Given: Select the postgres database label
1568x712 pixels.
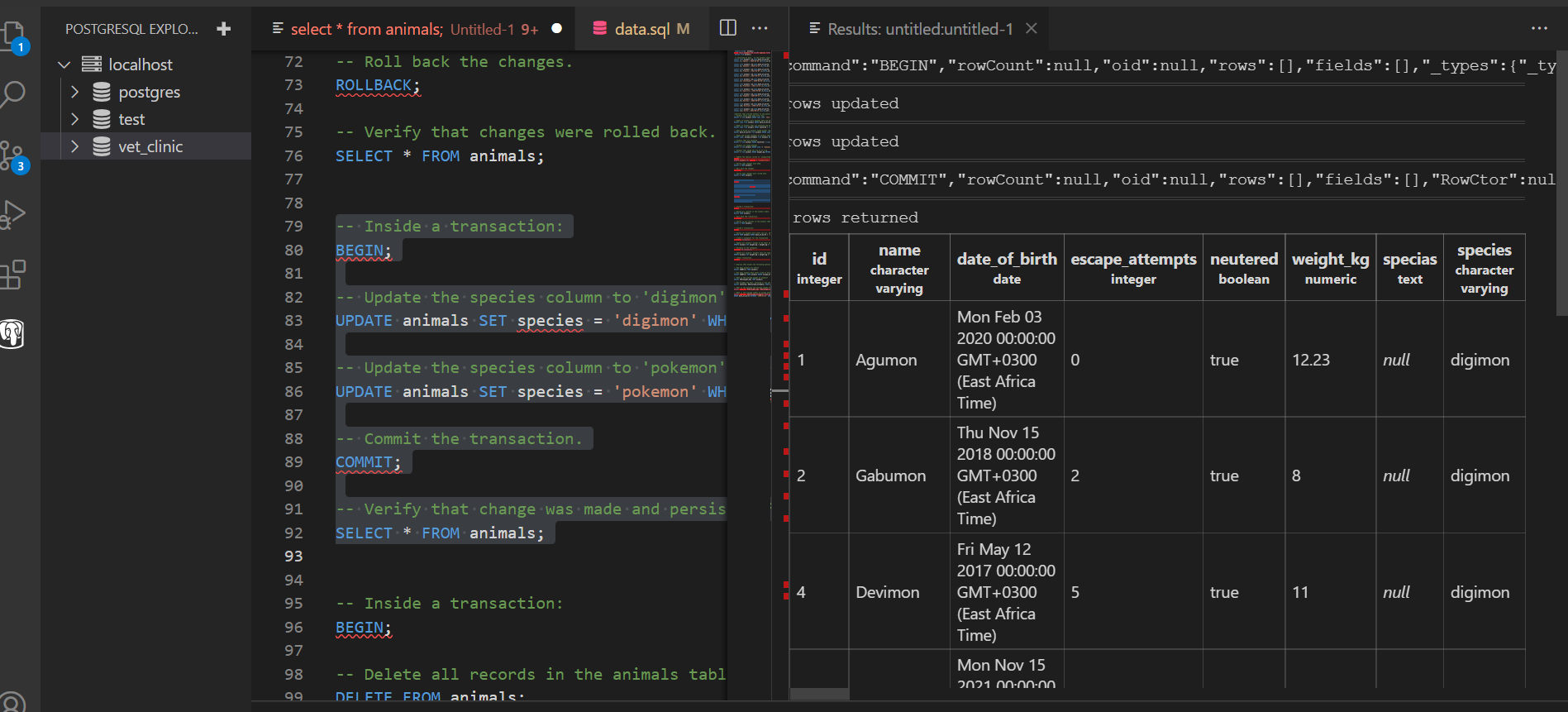Looking at the screenshot, I should tap(149, 92).
